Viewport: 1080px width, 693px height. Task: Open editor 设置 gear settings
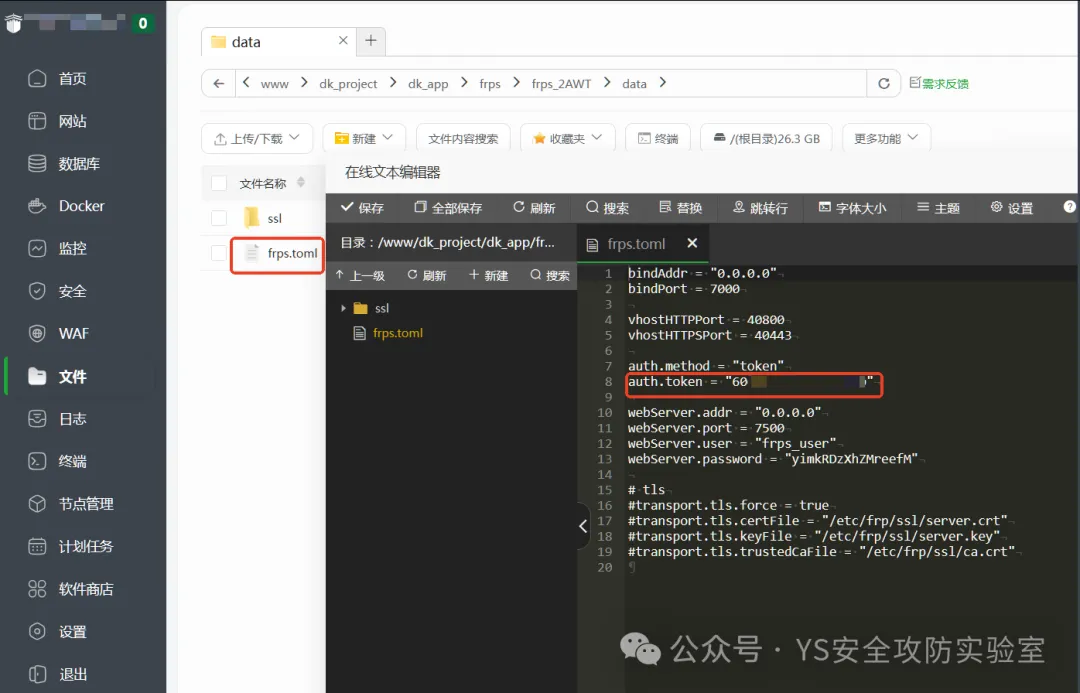click(x=1012, y=207)
